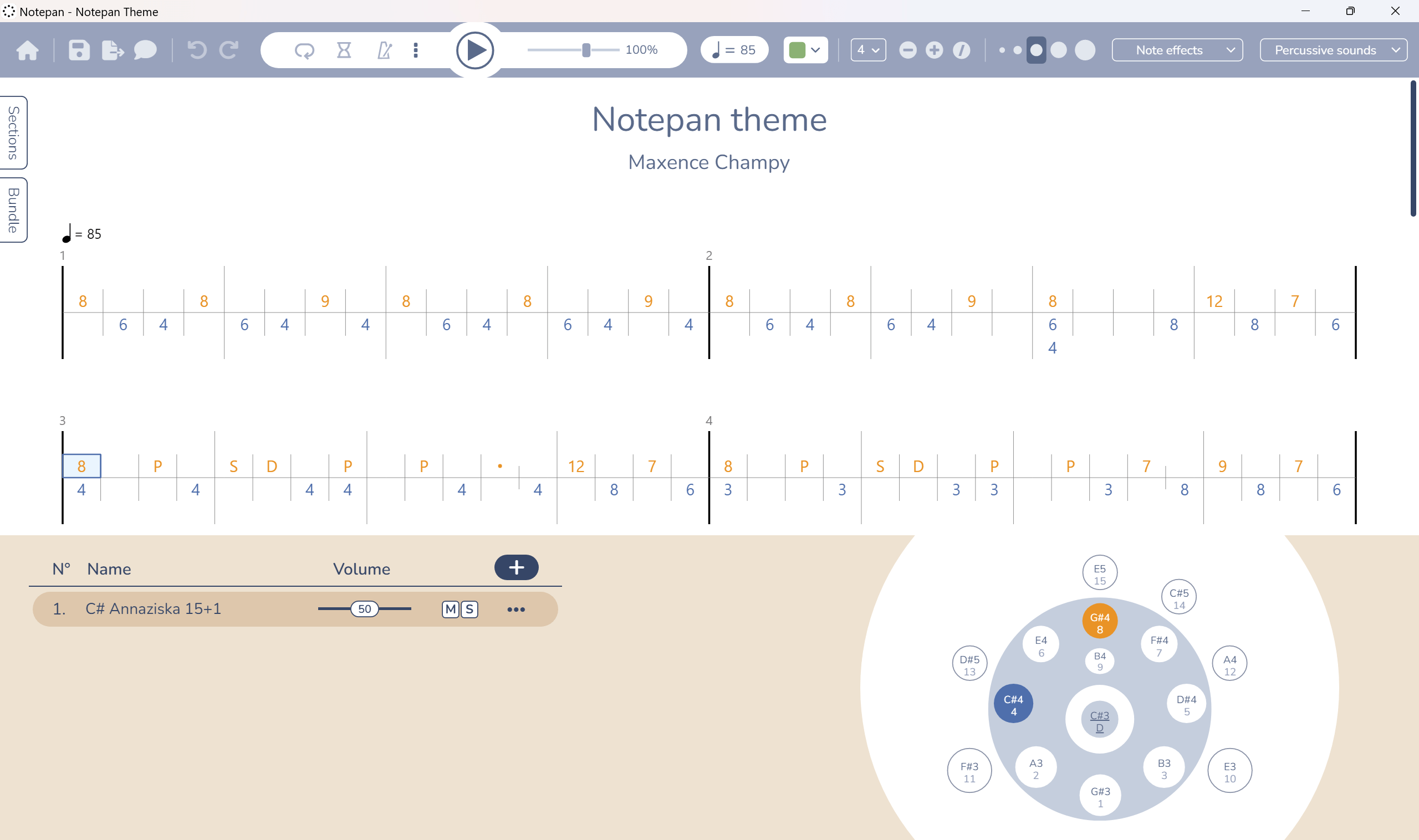
Task: Select the smallest note-size dot
Action: (x=1002, y=50)
